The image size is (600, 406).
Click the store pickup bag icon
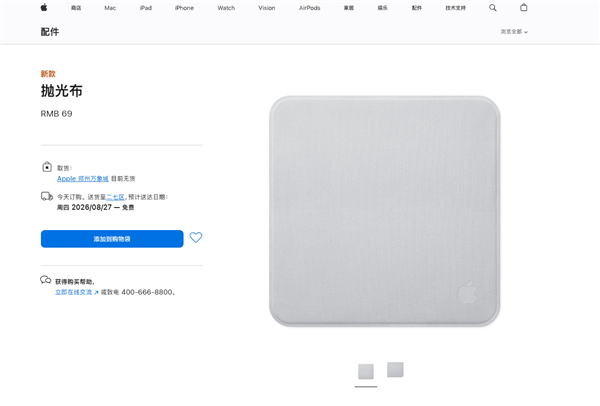tap(47, 167)
